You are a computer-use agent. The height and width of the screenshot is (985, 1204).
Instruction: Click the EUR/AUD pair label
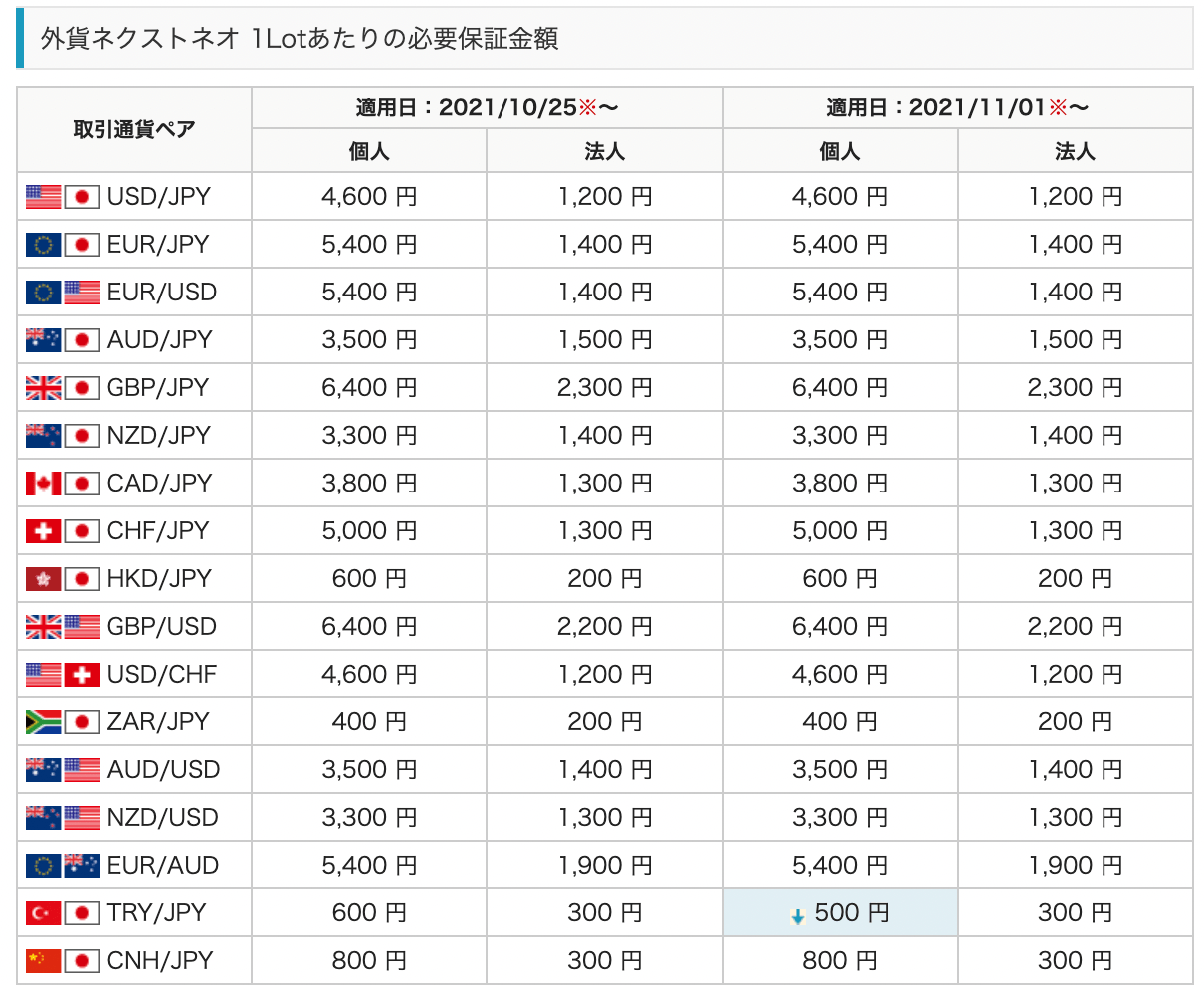coord(163,866)
